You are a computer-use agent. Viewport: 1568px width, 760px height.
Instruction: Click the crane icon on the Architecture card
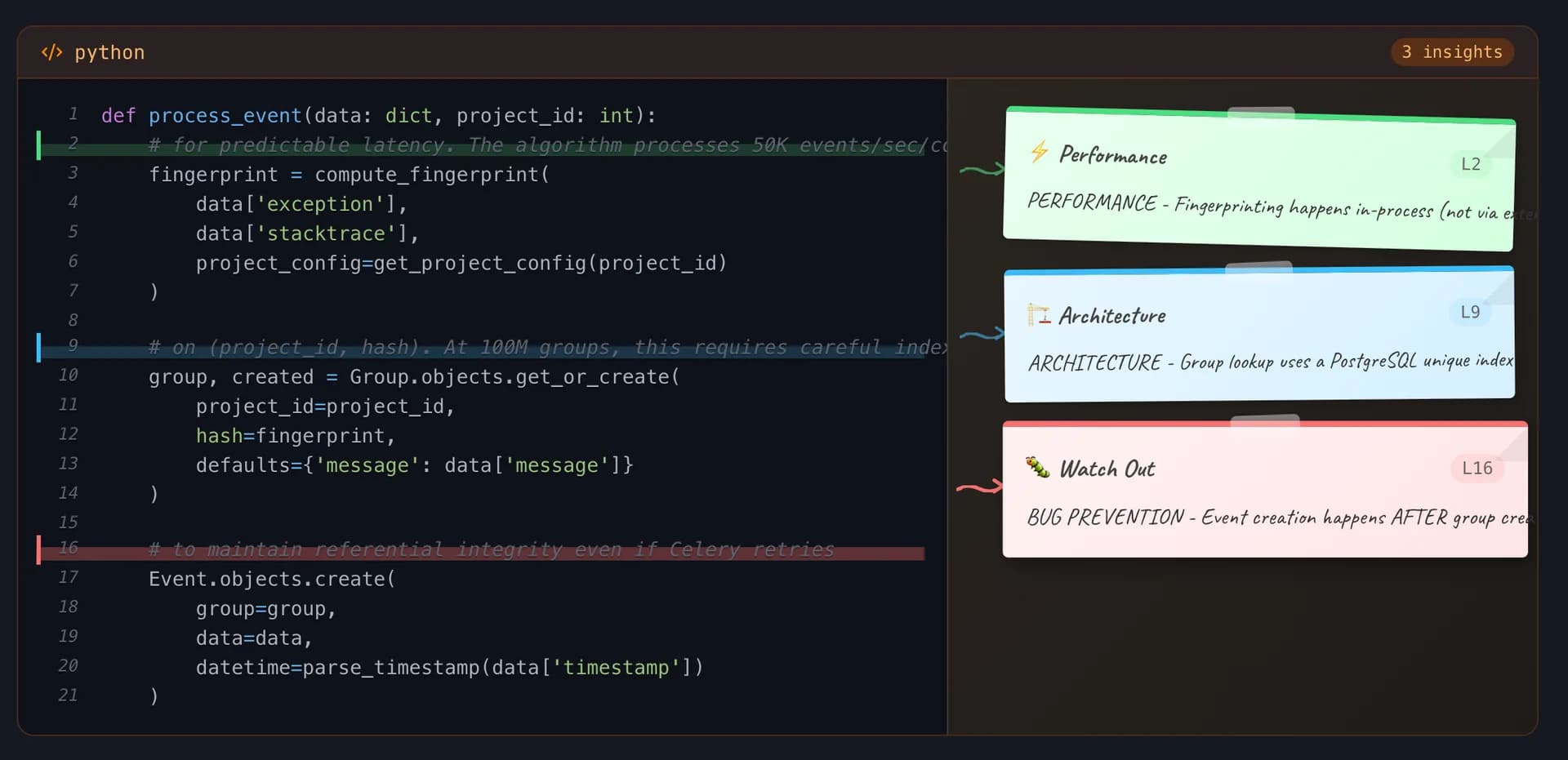click(1037, 313)
